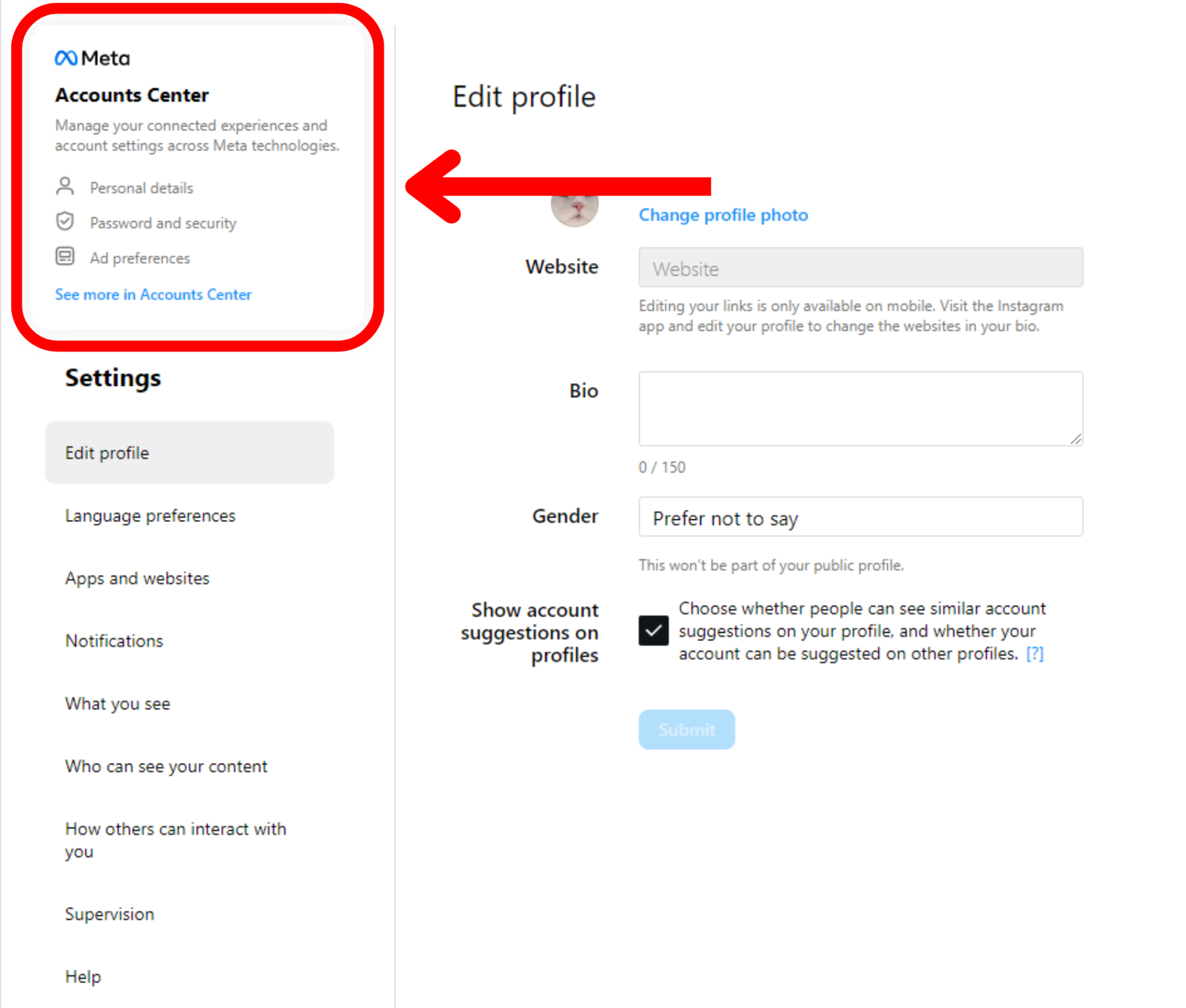Select Notifications in settings sidebar
This screenshot has height=1008, width=1186.
[x=114, y=641]
